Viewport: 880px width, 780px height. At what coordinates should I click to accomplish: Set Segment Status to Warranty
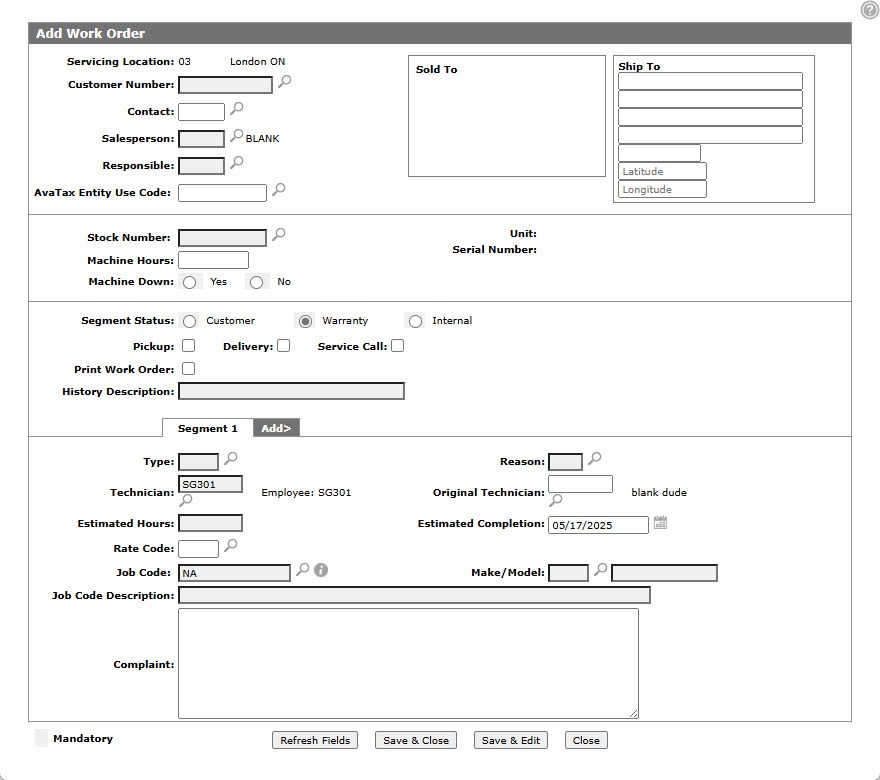pos(305,321)
